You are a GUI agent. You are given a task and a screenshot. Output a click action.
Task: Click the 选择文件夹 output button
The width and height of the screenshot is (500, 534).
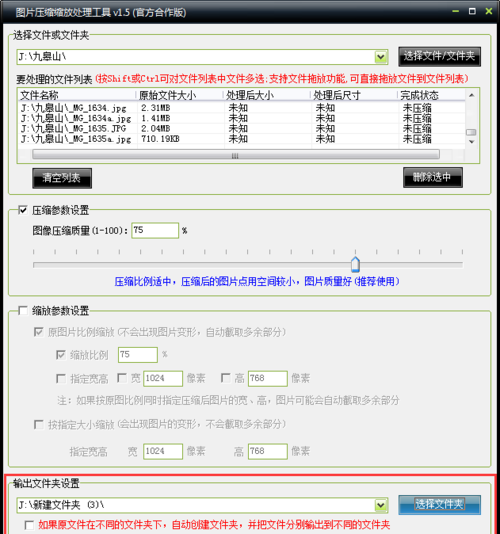[439, 504]
